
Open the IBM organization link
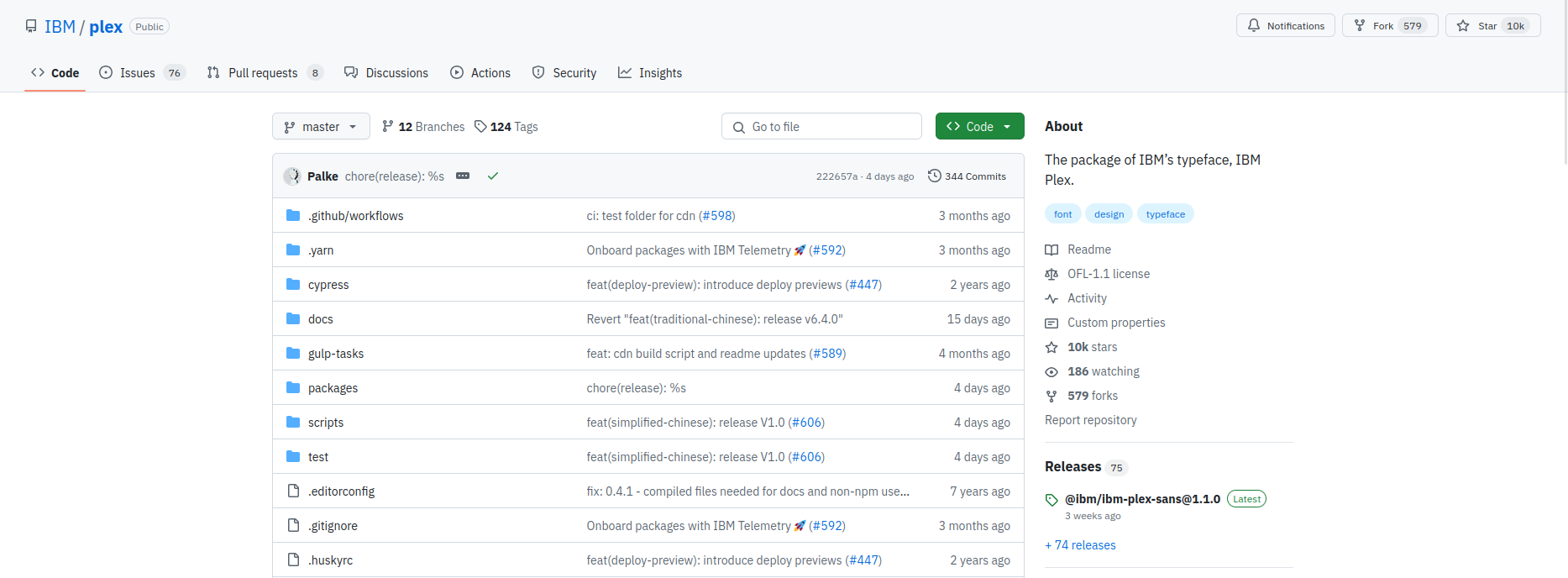point(60,27)
